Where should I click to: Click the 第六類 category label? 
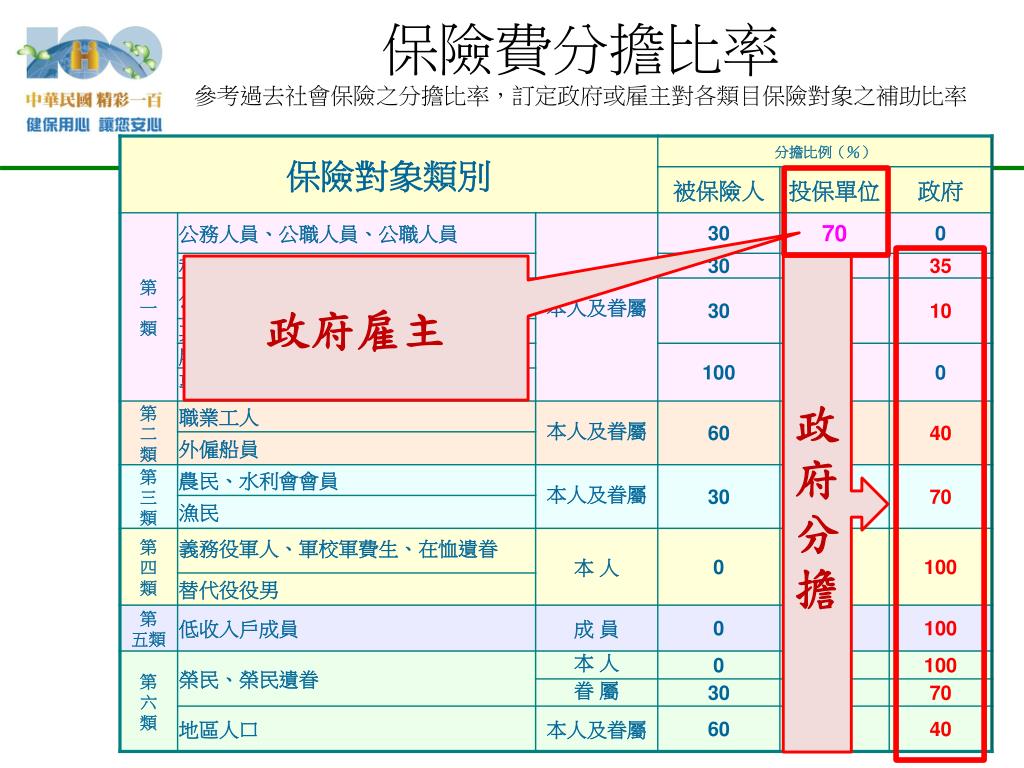coord(148,701)
